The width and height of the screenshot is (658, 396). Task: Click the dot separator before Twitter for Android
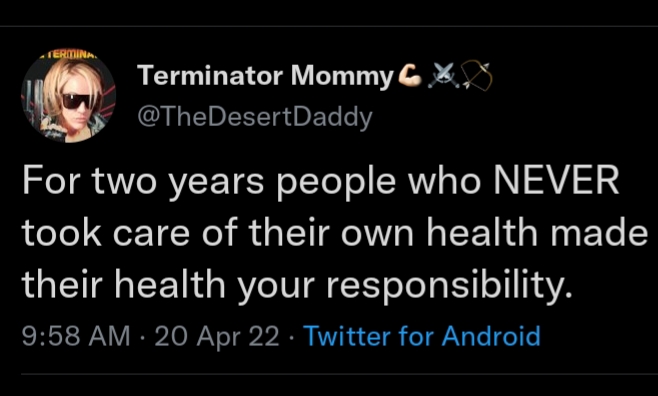coord(291,337)
